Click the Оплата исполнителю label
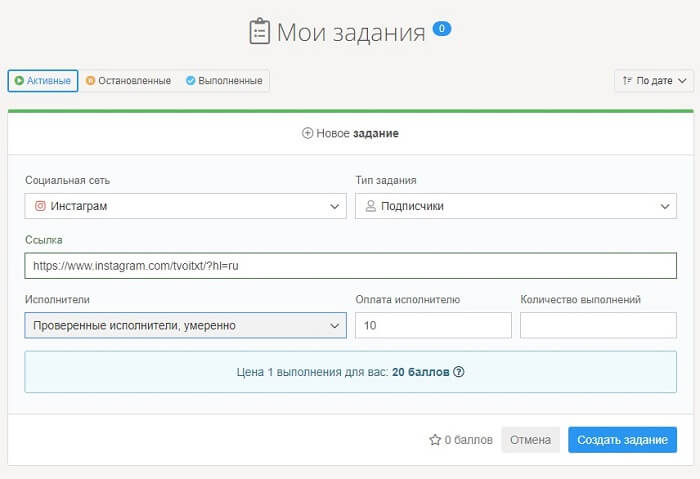Screen dimensions: 700x479 coord(408,300)
